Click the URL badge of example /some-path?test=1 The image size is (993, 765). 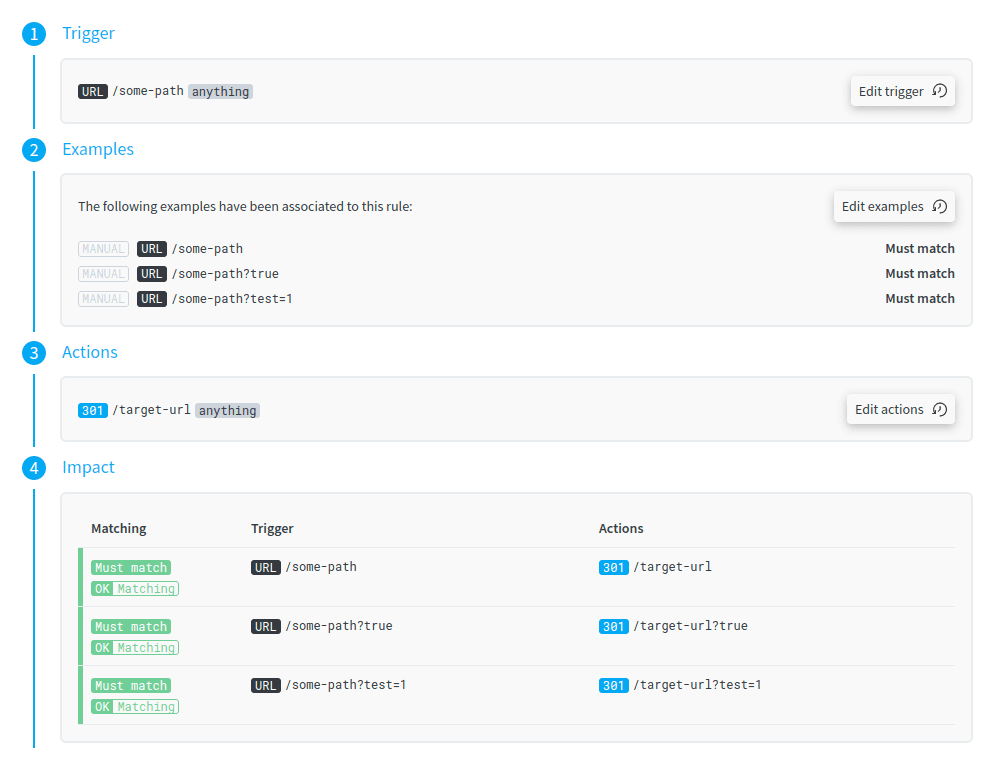(151, 299)
